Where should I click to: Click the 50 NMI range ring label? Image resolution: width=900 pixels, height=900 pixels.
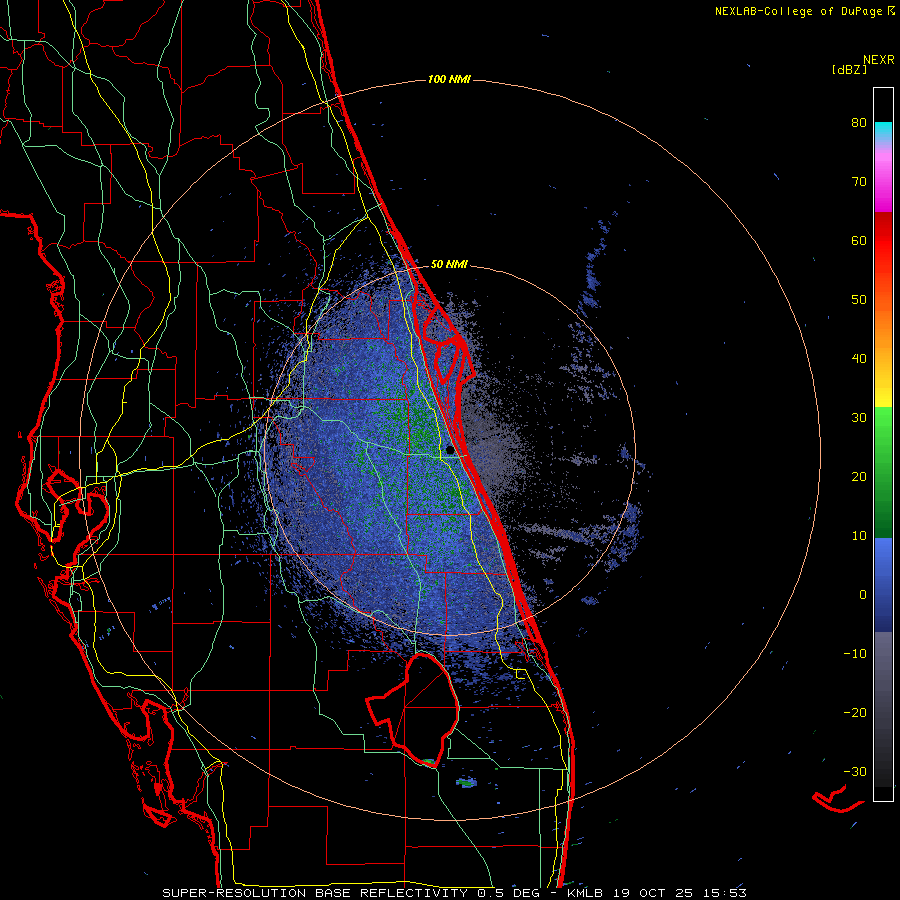[449, 264]
